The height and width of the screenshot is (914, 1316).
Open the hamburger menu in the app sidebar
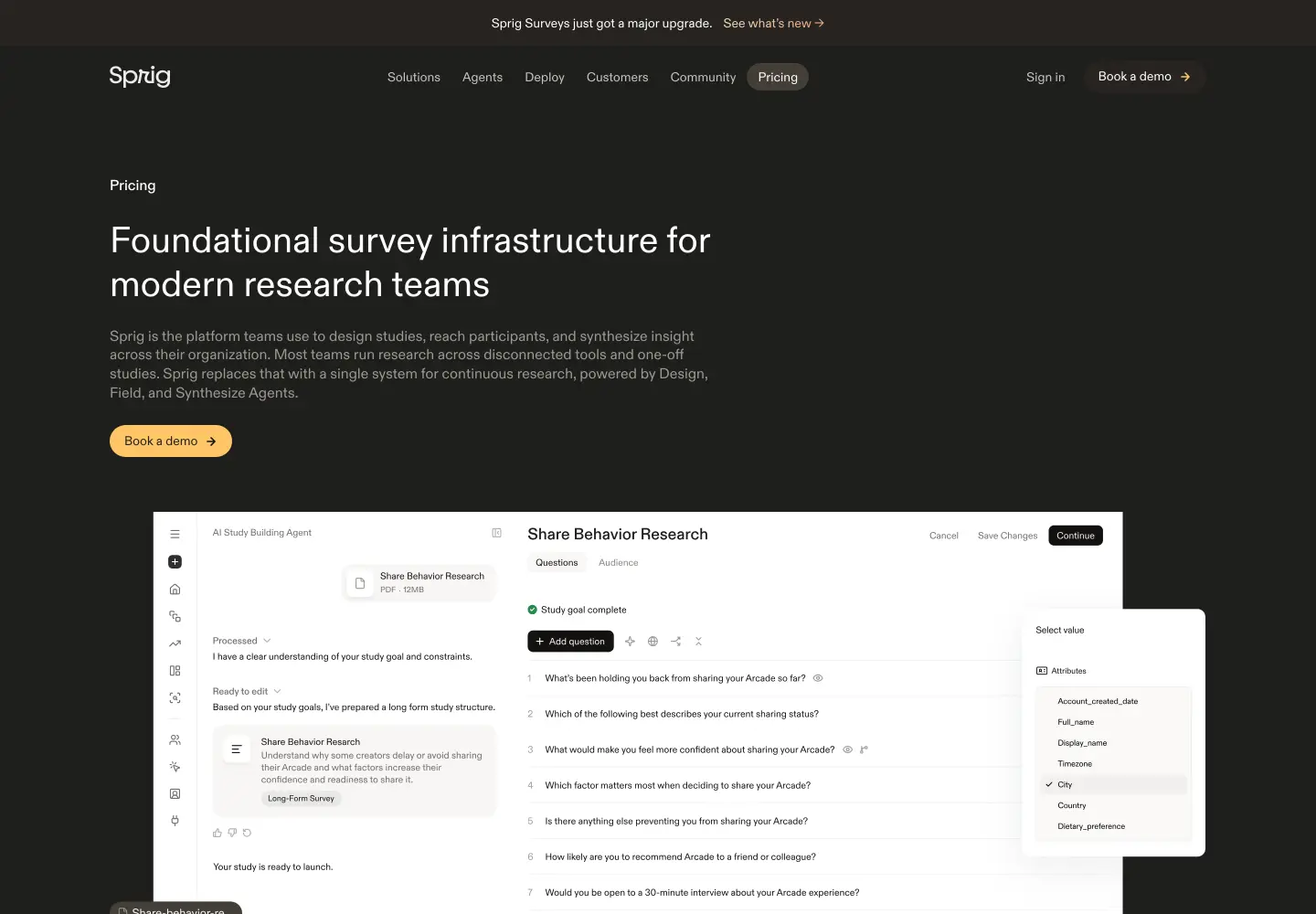point(175,535)
